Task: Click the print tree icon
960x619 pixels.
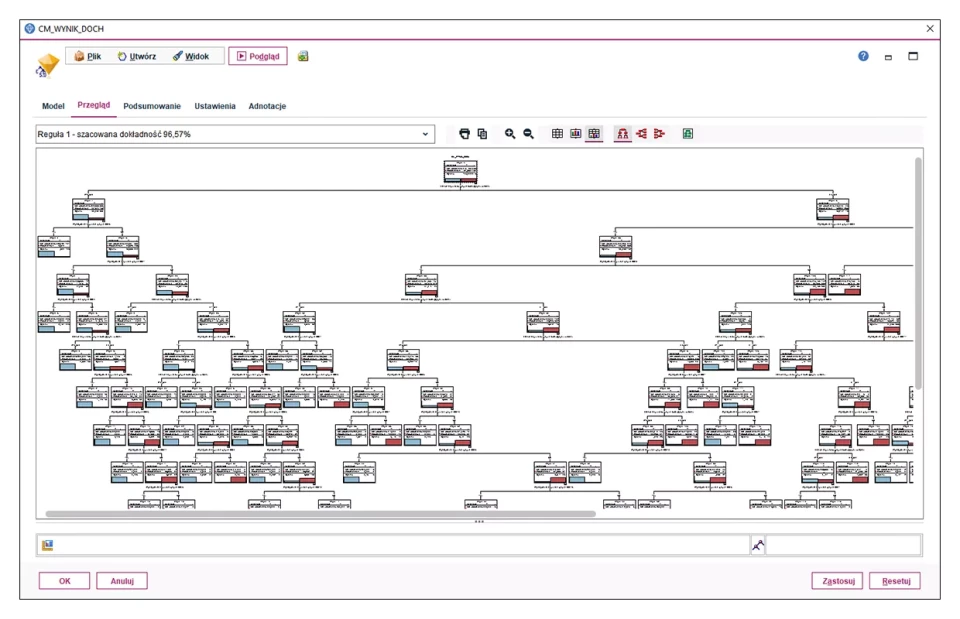Action: (x=464, y=134)
